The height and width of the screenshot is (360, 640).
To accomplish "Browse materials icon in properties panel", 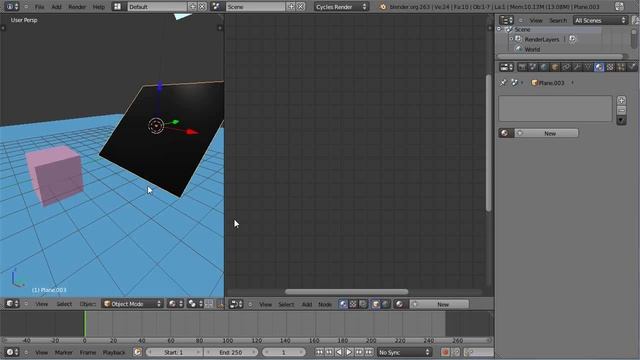I will (x=506, y=133).
